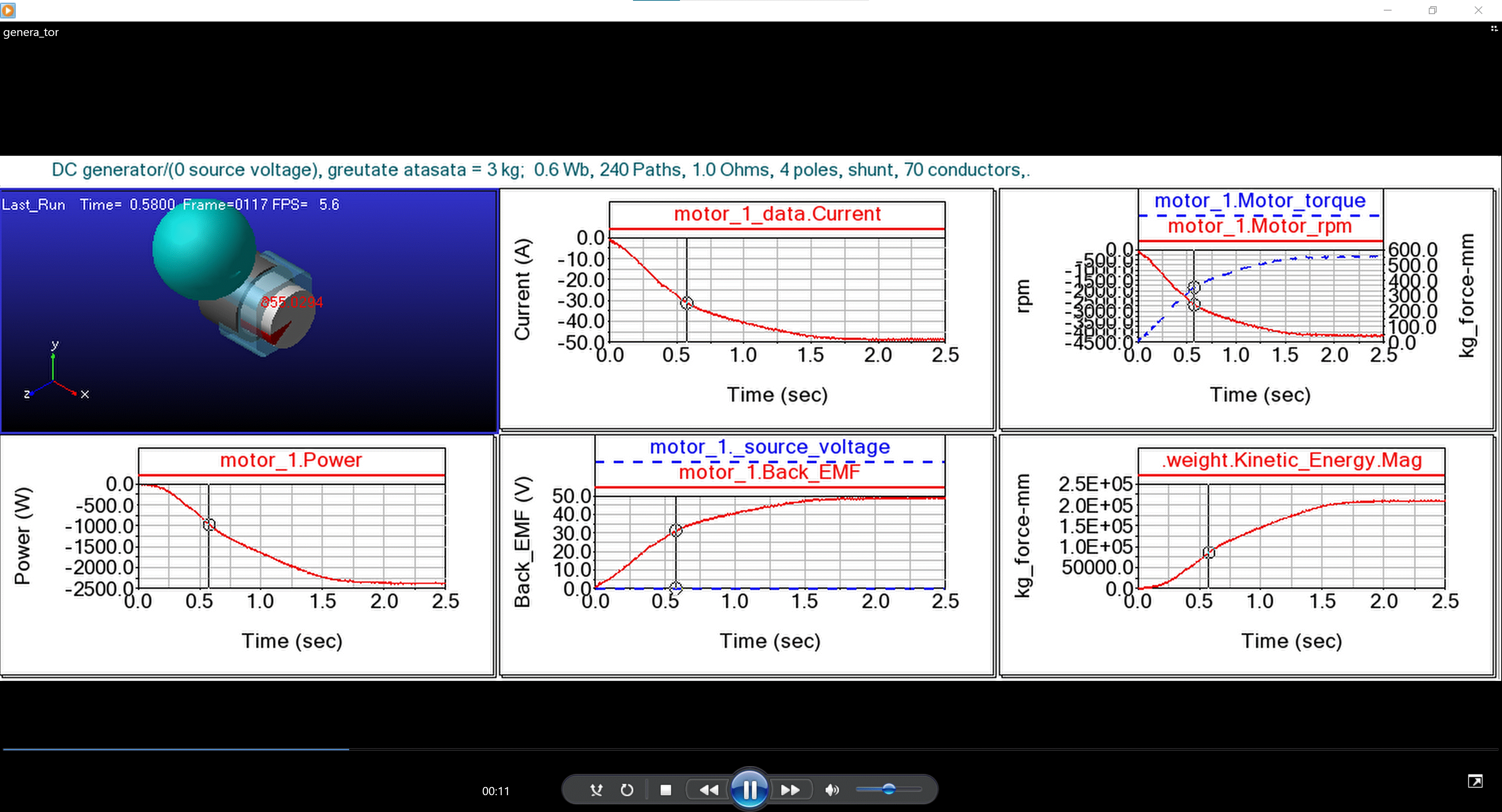Click the rewind previous button

point(709,790)
